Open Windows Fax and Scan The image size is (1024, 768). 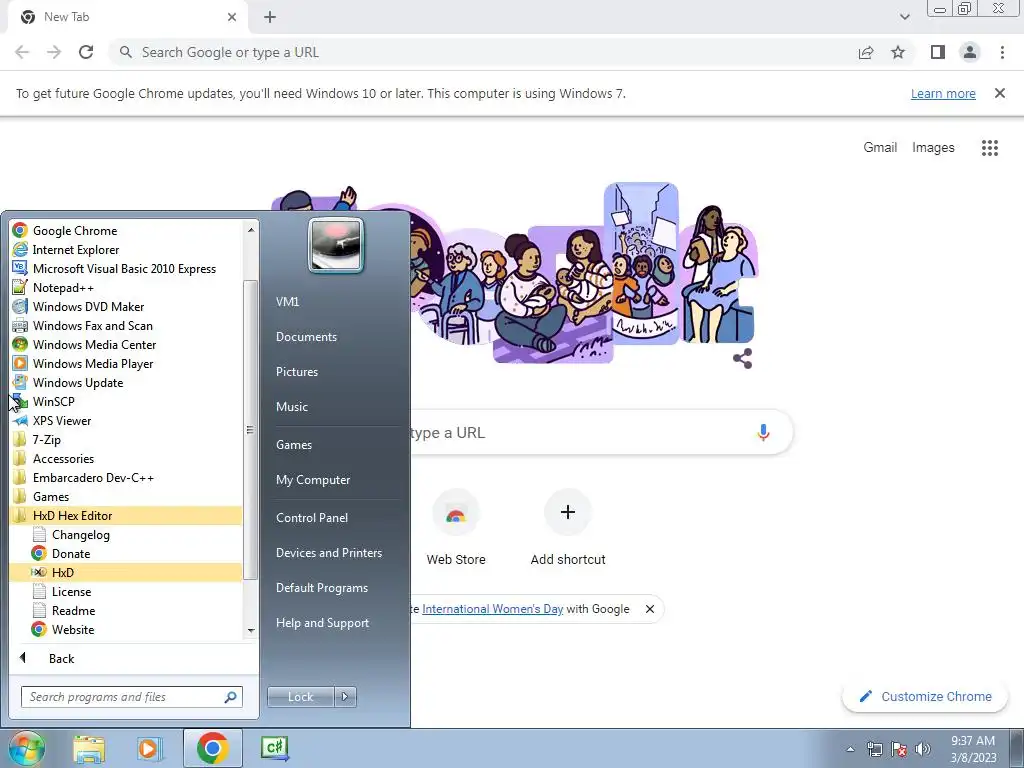point(126,325)
